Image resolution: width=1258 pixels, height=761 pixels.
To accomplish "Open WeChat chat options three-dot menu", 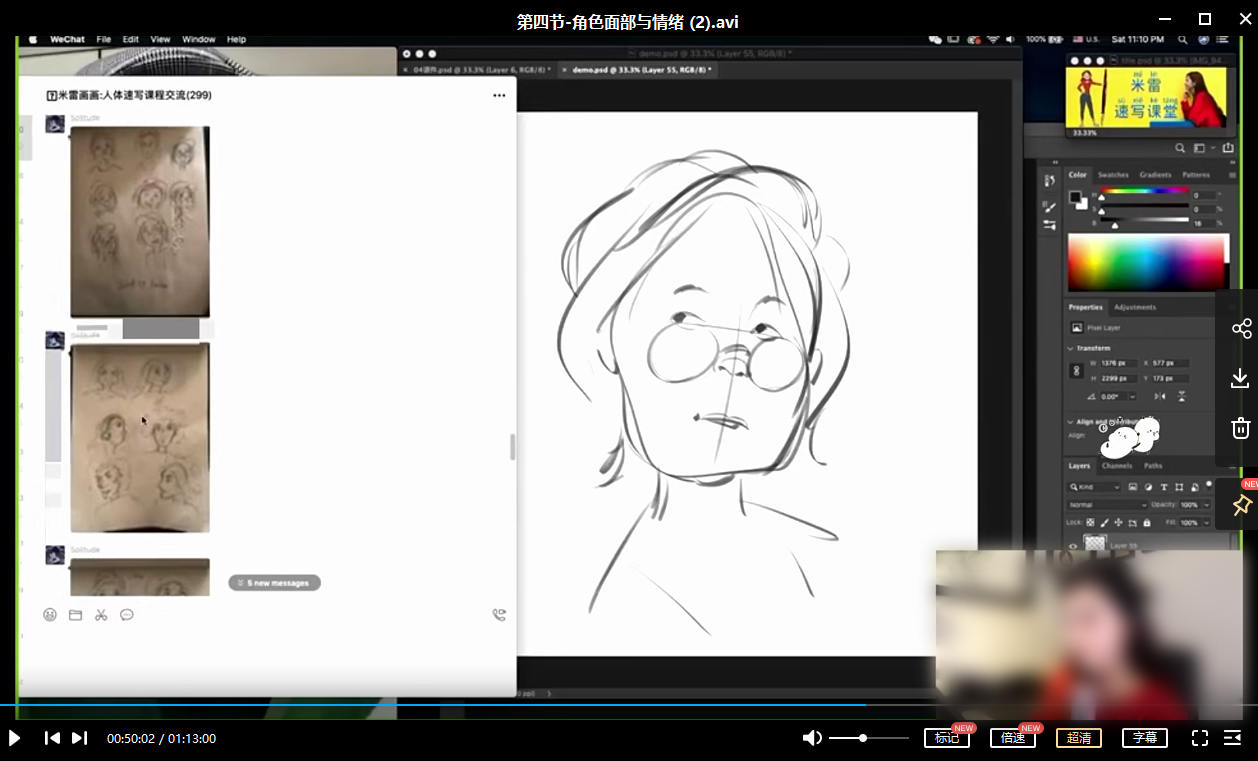I will point(499,96).
